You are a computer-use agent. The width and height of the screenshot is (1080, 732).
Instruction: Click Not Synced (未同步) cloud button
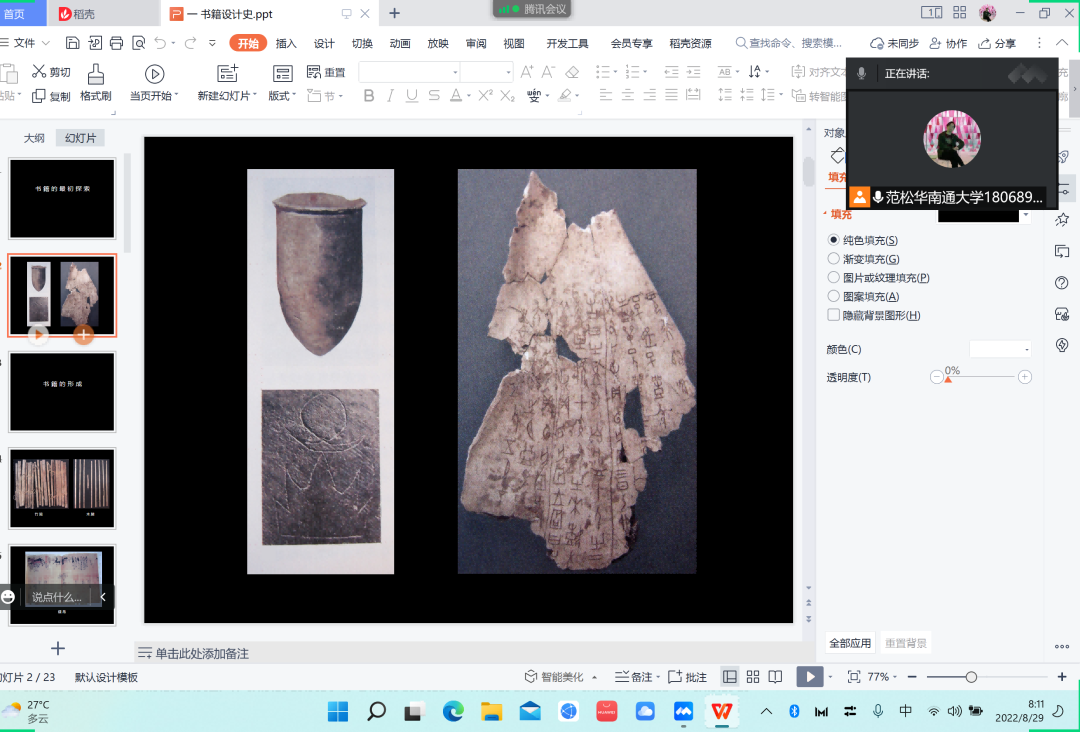point(895,43)
